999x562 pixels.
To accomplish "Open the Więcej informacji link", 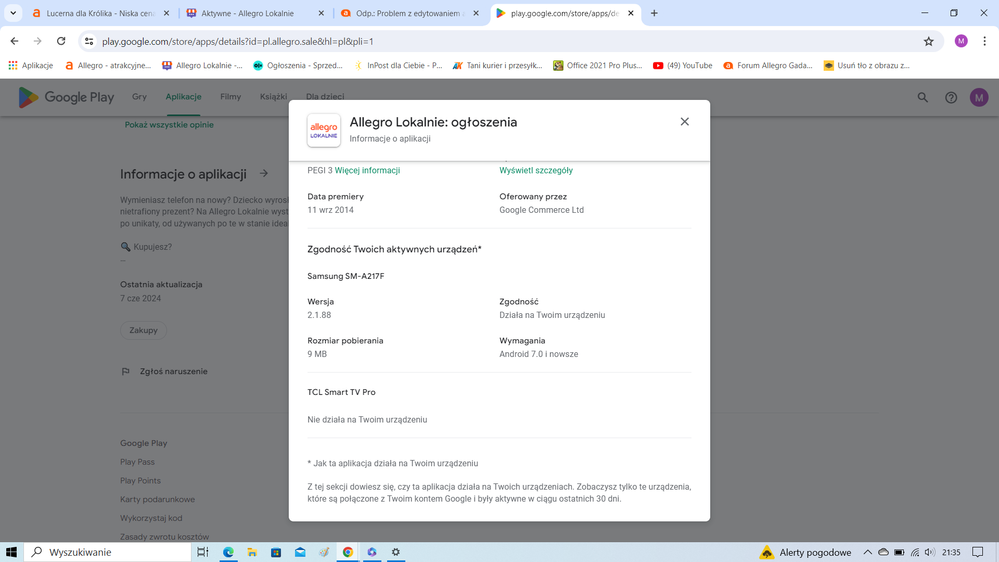I will 367,171.
